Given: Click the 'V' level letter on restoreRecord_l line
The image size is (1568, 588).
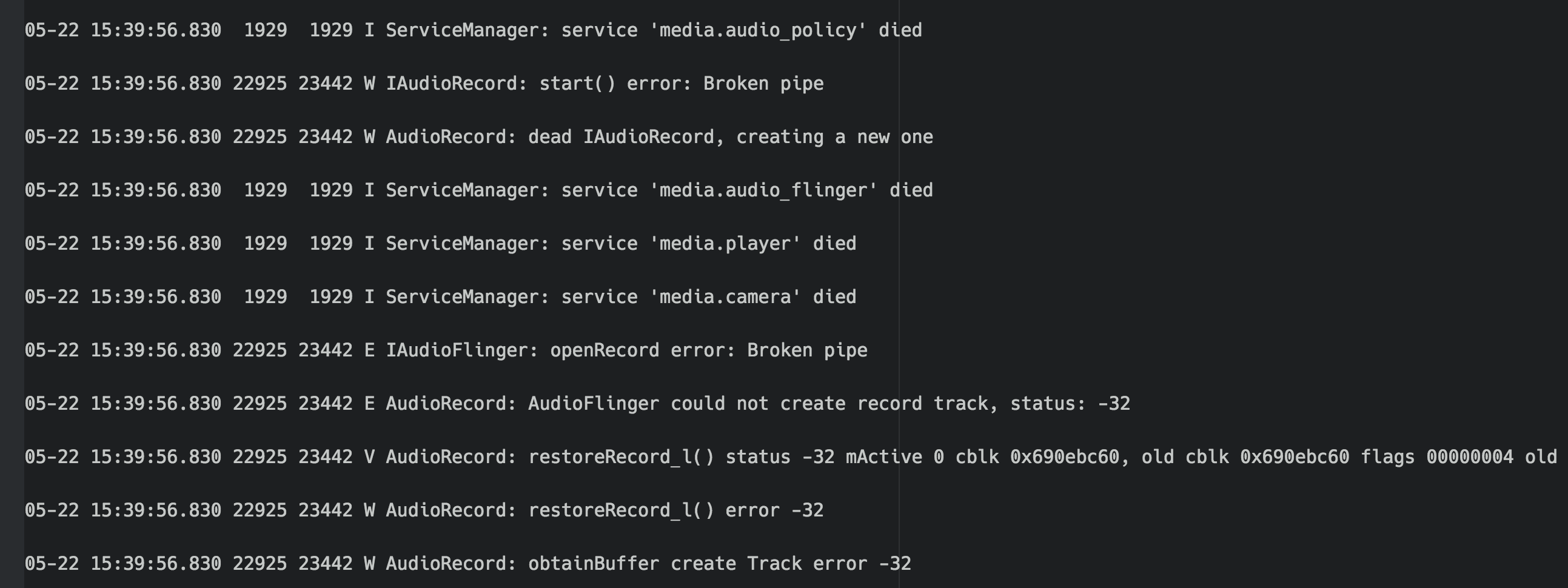Looking at the screenshot, I should pyautogui.click(x=369, y=457).
